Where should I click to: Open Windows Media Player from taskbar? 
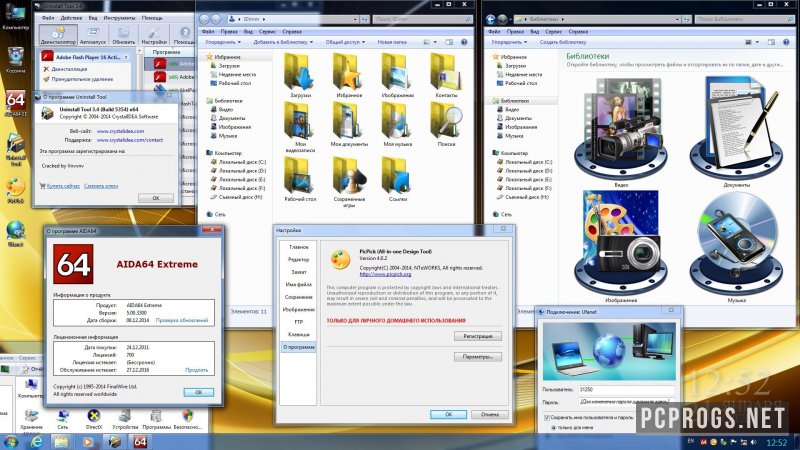click(x=88, y=442)
